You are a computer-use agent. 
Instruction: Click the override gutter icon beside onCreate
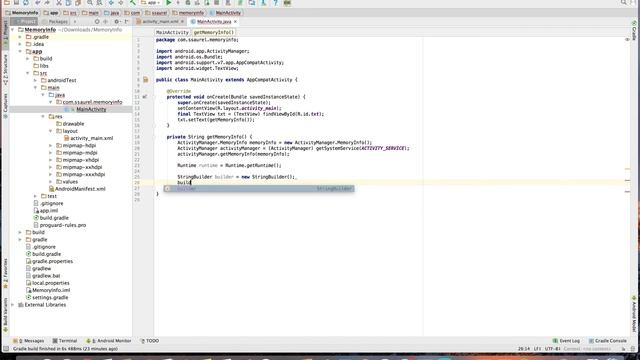(x=145, y=97)
